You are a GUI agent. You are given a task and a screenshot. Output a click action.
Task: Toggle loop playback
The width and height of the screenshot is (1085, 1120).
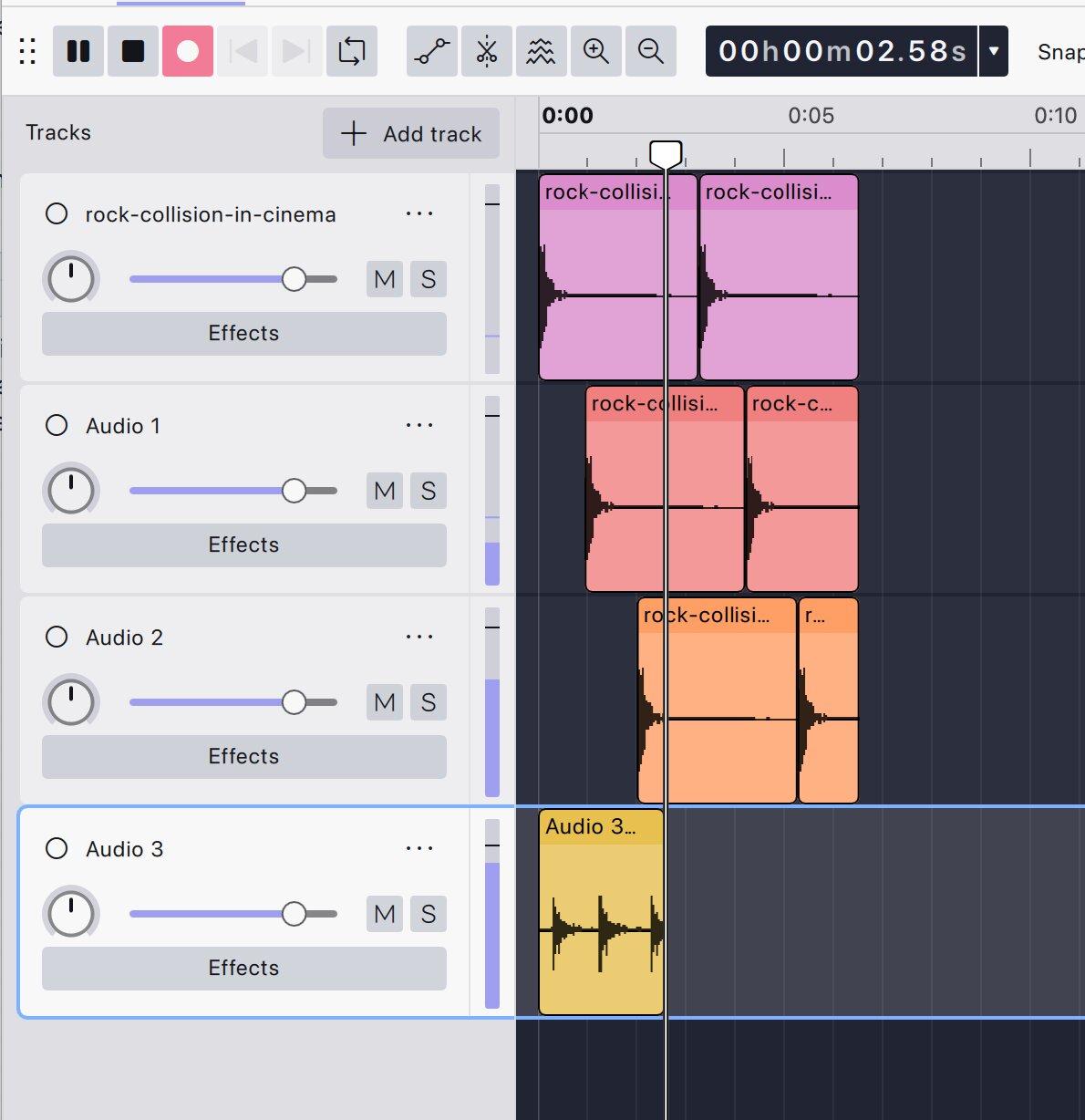(352, 51)
